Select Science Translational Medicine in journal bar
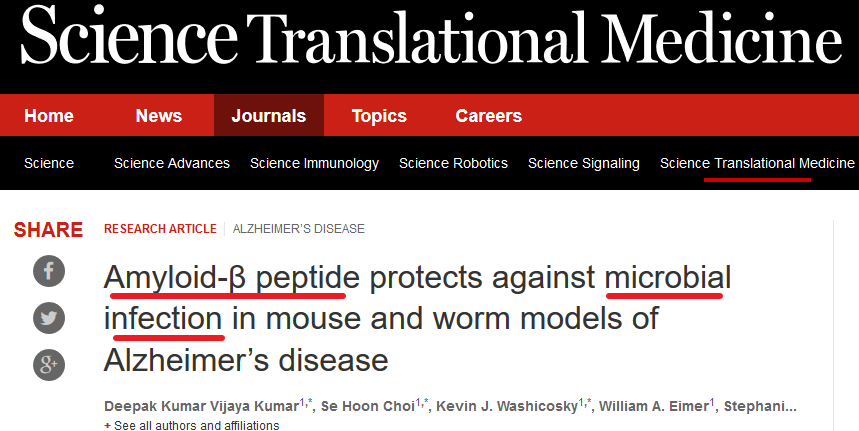This screenshot has width=859, height=431. pos(757,163)
